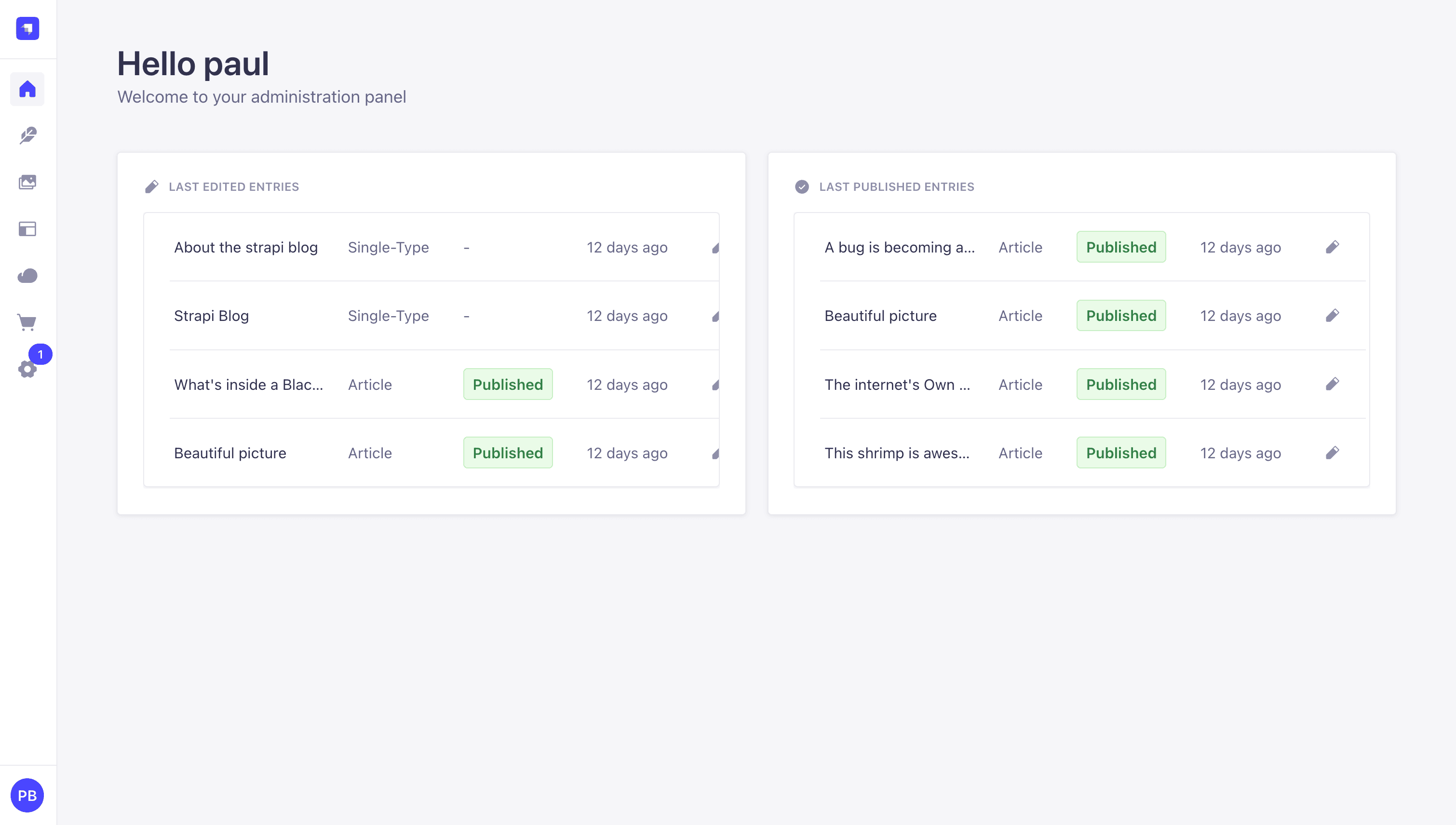Edit 'About the strapi blog' with pencil icon

(x=716, y=248)
